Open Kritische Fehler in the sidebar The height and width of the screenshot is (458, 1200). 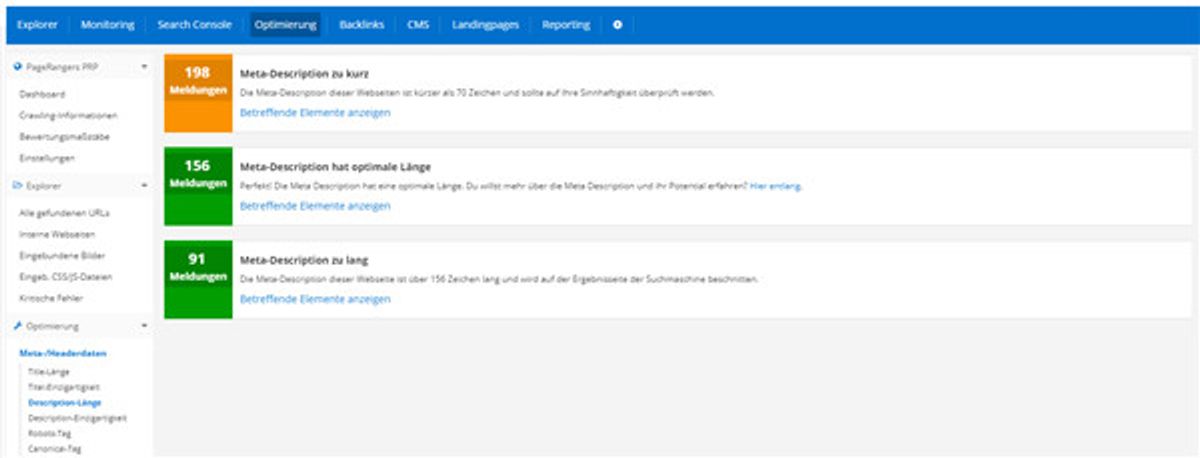[51, 297]
